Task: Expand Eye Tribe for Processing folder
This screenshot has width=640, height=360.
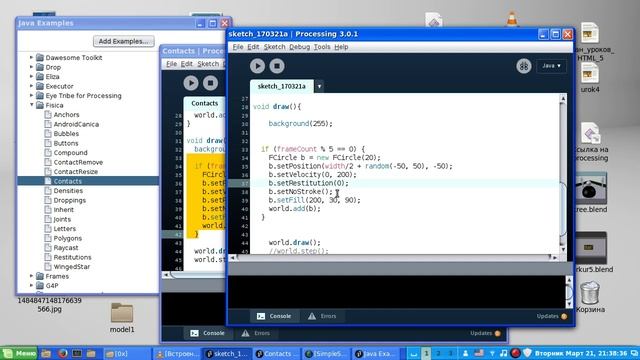Action: click(32, 96)
